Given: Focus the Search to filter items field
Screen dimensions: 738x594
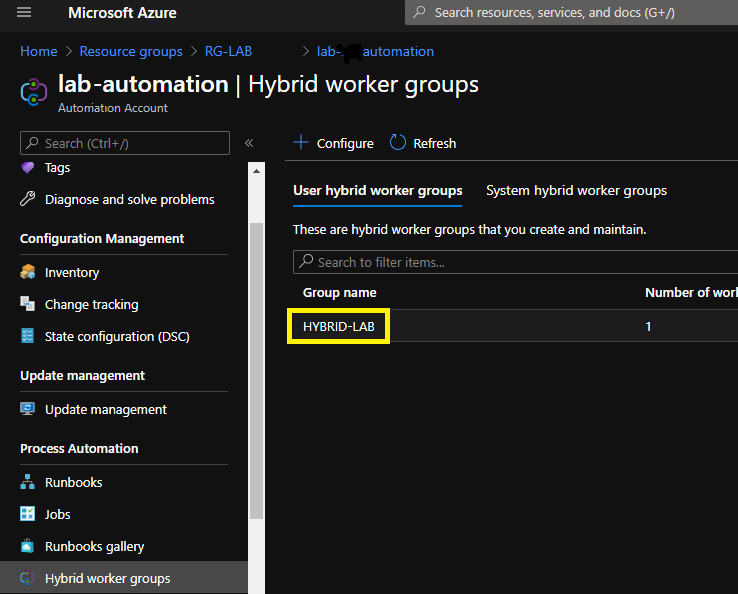Looking at the screenshot, I should 515,262.
